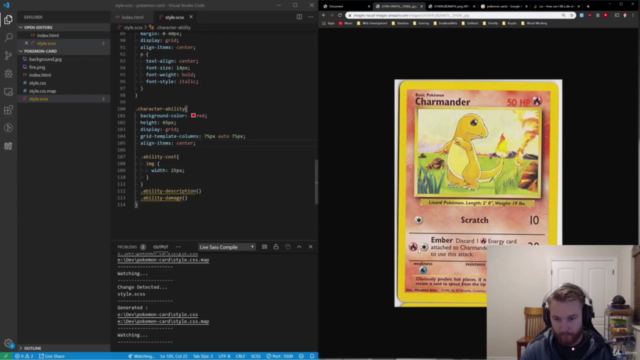
Task: Open the feedback smiley in status bar
Action: [x=301, y=356]
